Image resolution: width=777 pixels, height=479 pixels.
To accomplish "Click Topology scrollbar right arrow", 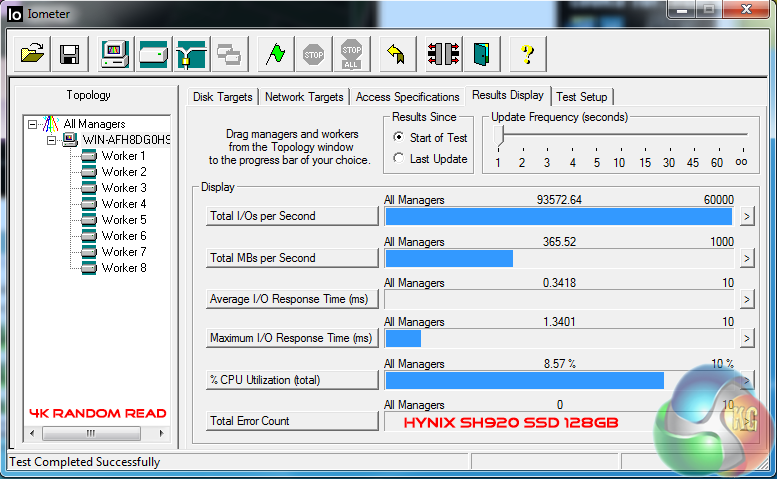I will point(161,433).
